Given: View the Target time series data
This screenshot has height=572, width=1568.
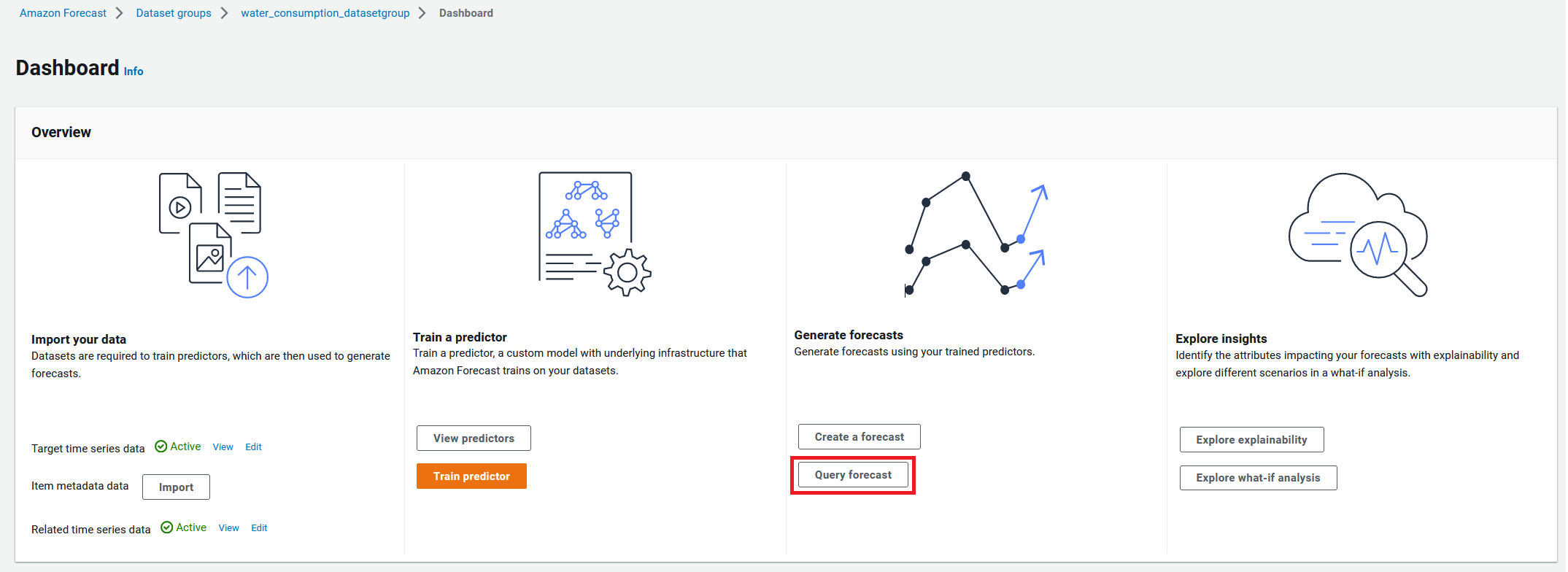Looking at the screenshot, I should 223,447.
